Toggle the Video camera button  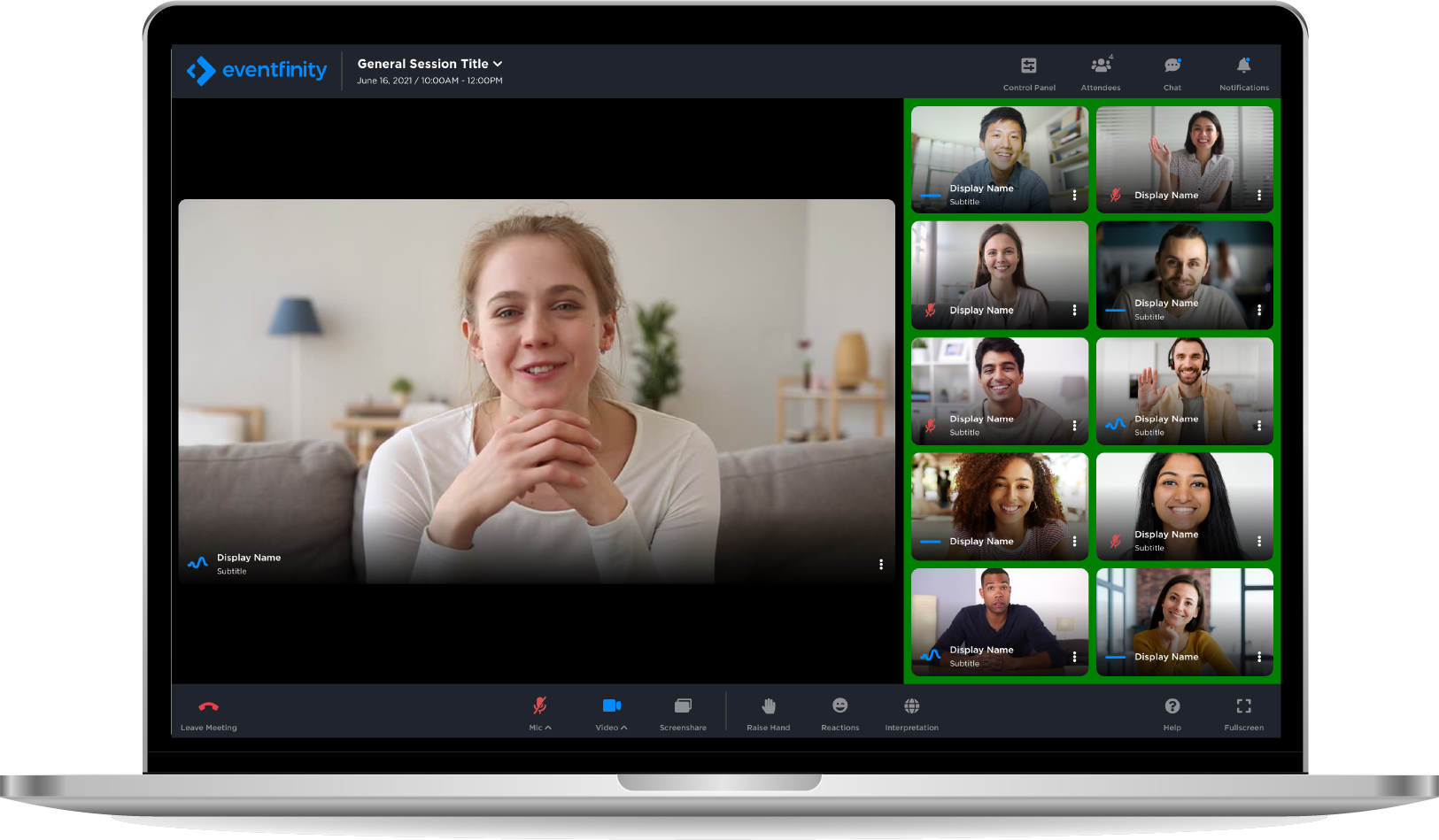[x=612, y=705]
